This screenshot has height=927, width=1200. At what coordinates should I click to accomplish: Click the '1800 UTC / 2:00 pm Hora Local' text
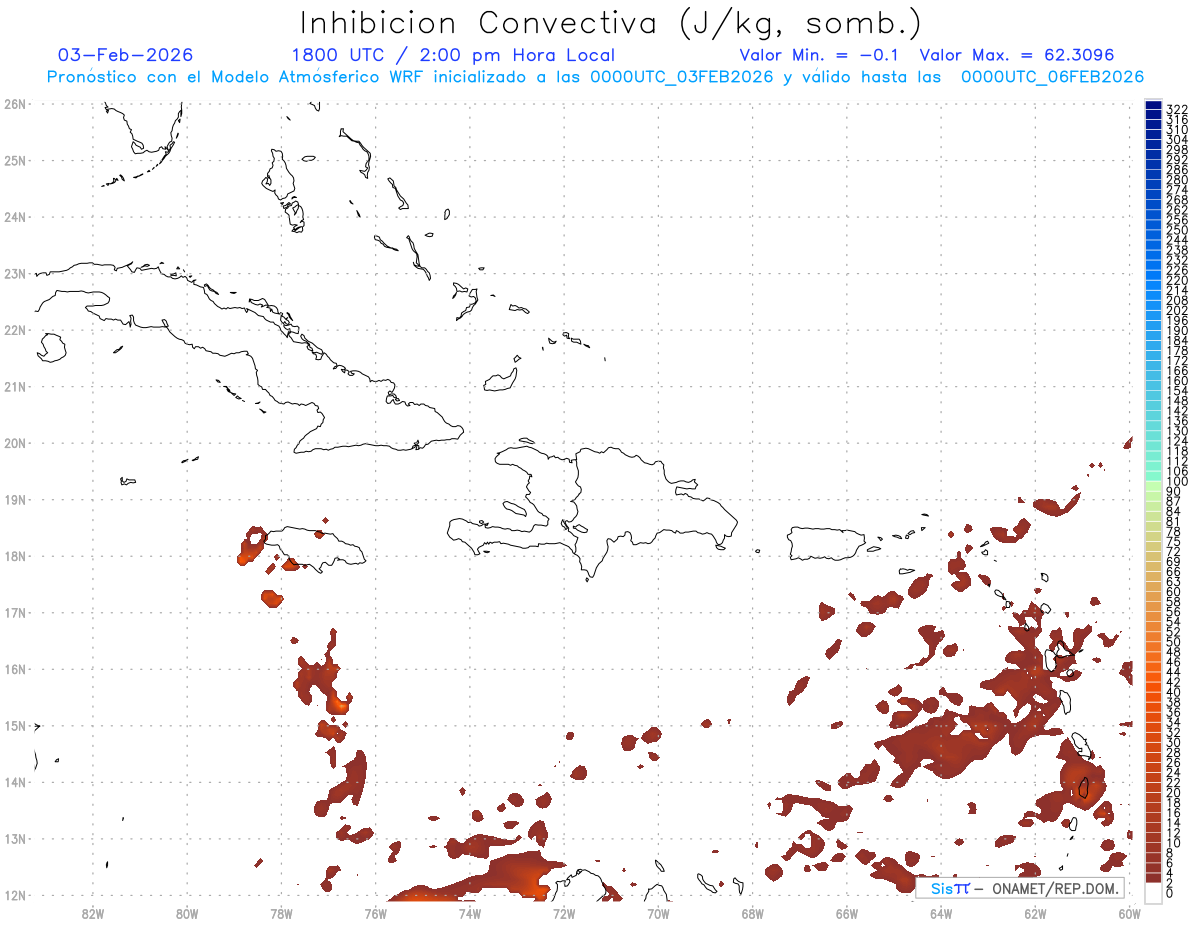click(453, 55)
